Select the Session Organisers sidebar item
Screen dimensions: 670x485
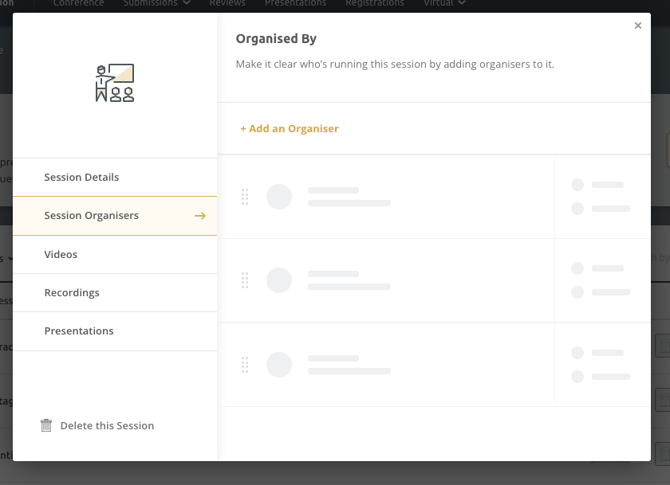92,215
